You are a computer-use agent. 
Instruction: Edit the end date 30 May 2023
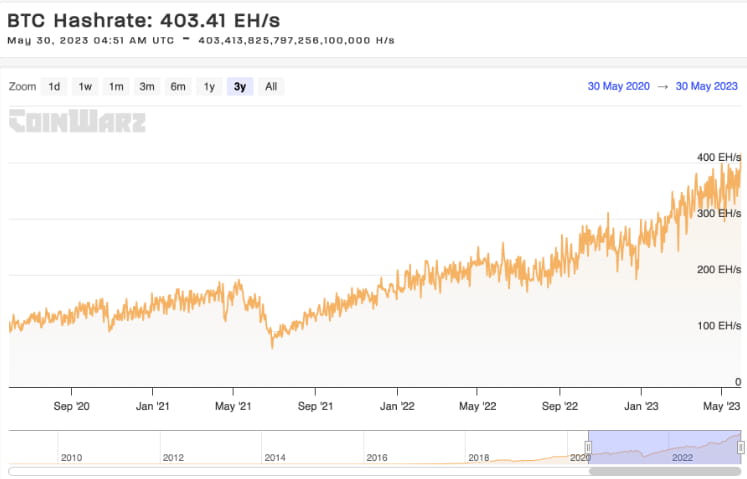click(707, 86)
